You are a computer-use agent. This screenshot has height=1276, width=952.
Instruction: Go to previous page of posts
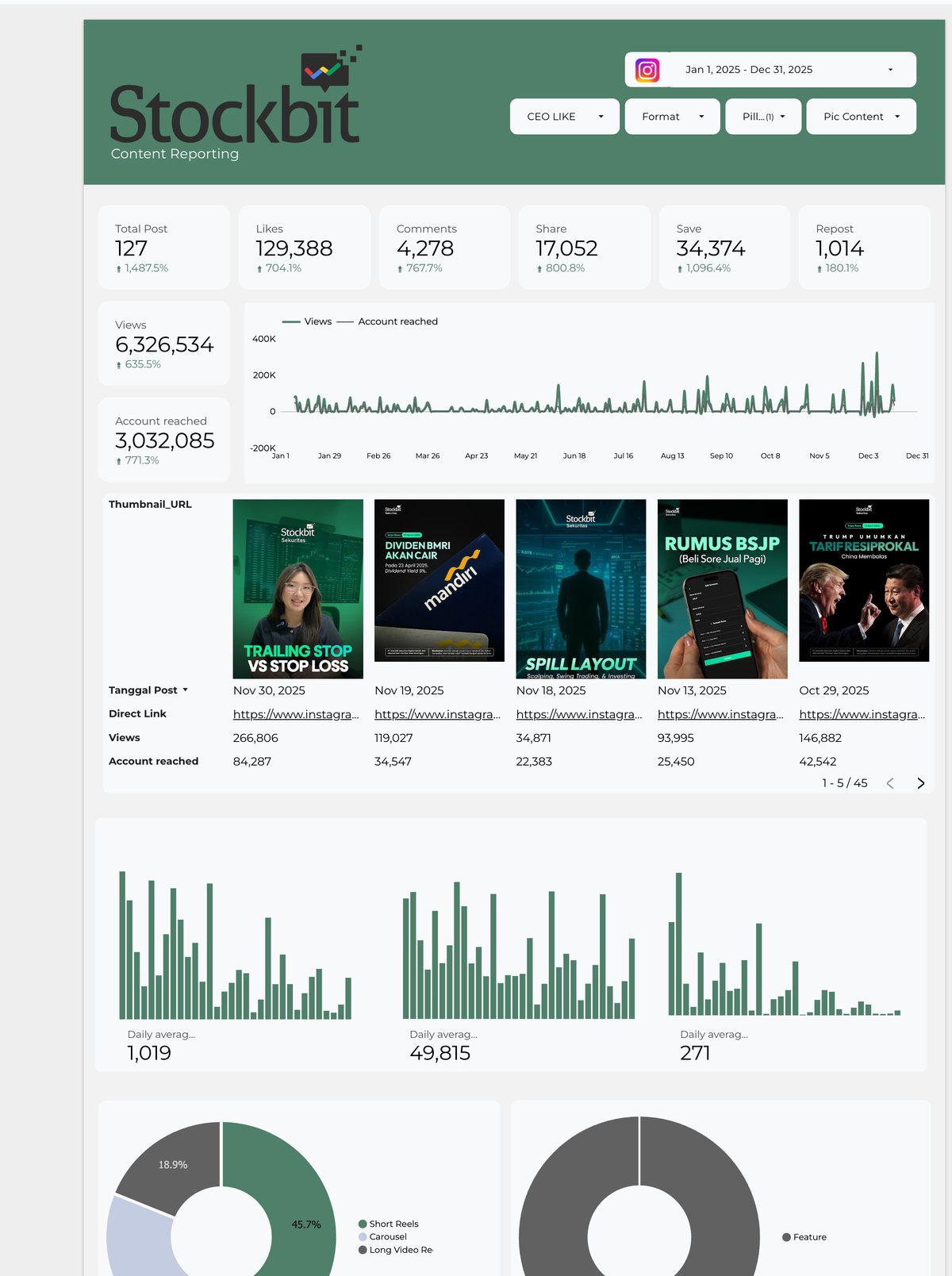[890, 783]
